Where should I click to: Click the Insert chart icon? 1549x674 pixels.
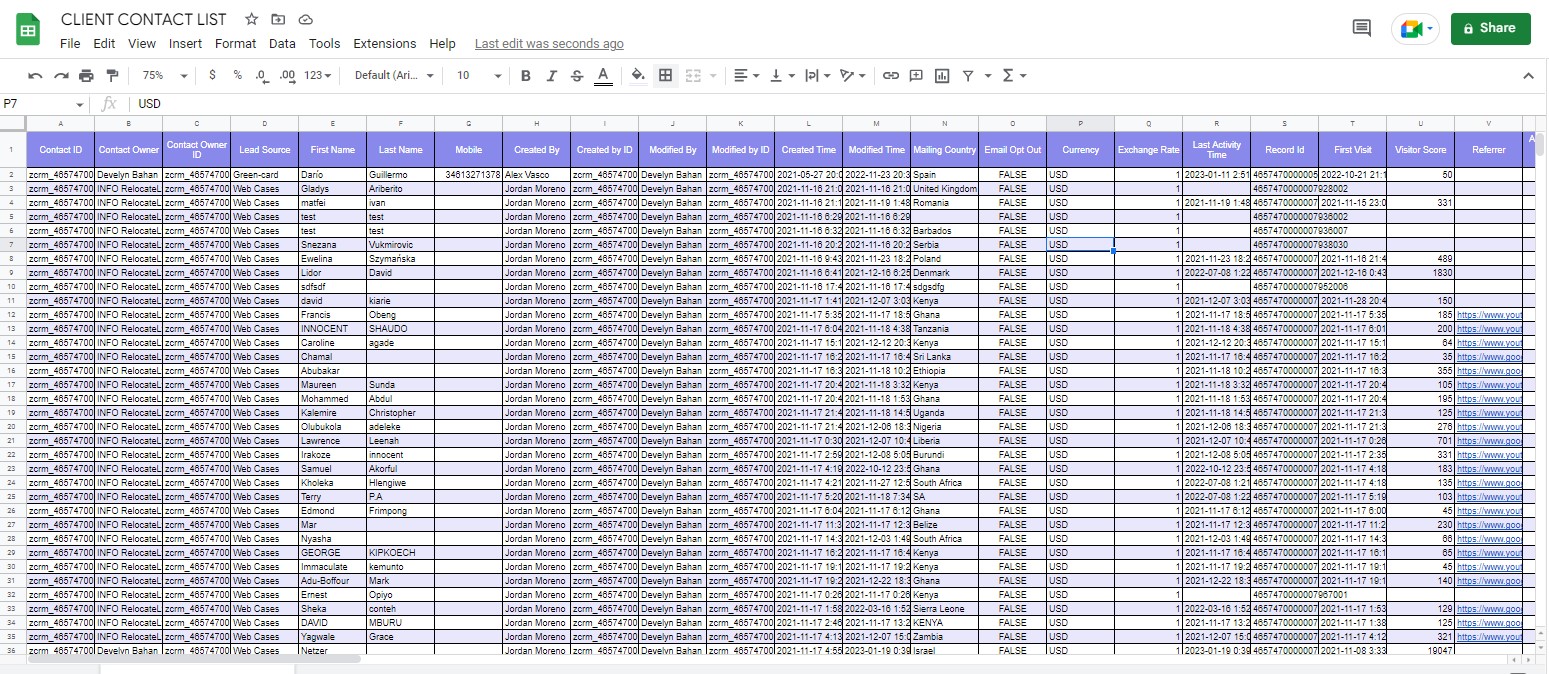pyautogui.click(x=942, y=76)
